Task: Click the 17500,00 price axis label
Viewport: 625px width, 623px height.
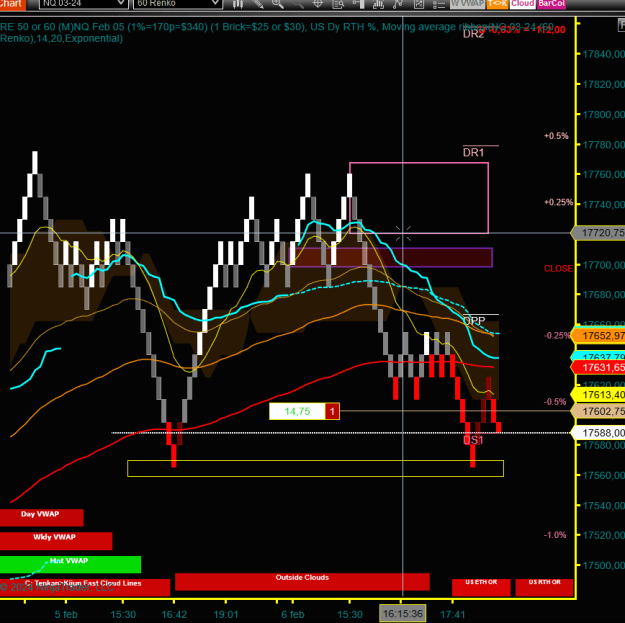Action: point(603,565)
